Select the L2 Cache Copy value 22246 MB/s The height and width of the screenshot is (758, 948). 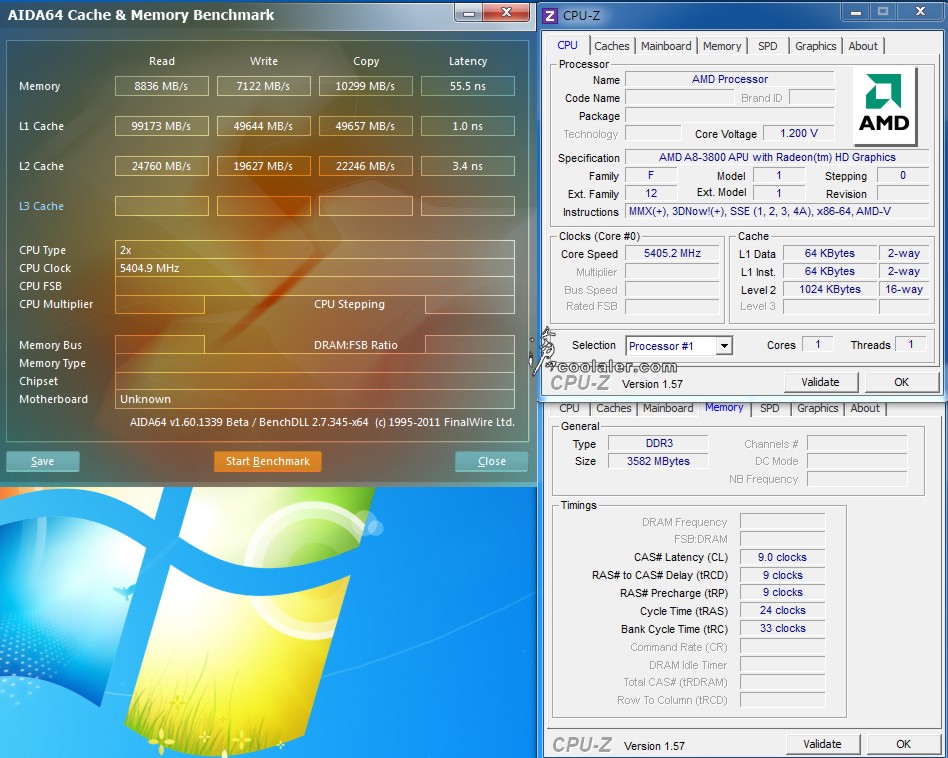pos(365,166)
